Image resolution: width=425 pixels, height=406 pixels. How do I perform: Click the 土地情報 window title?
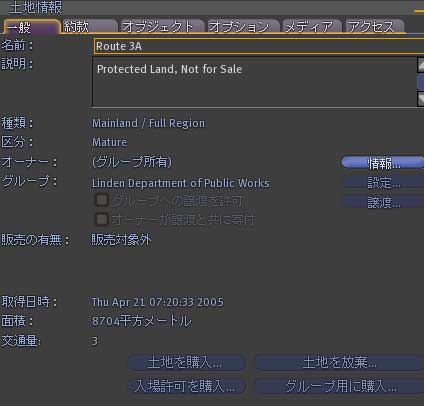coord(36,7)
